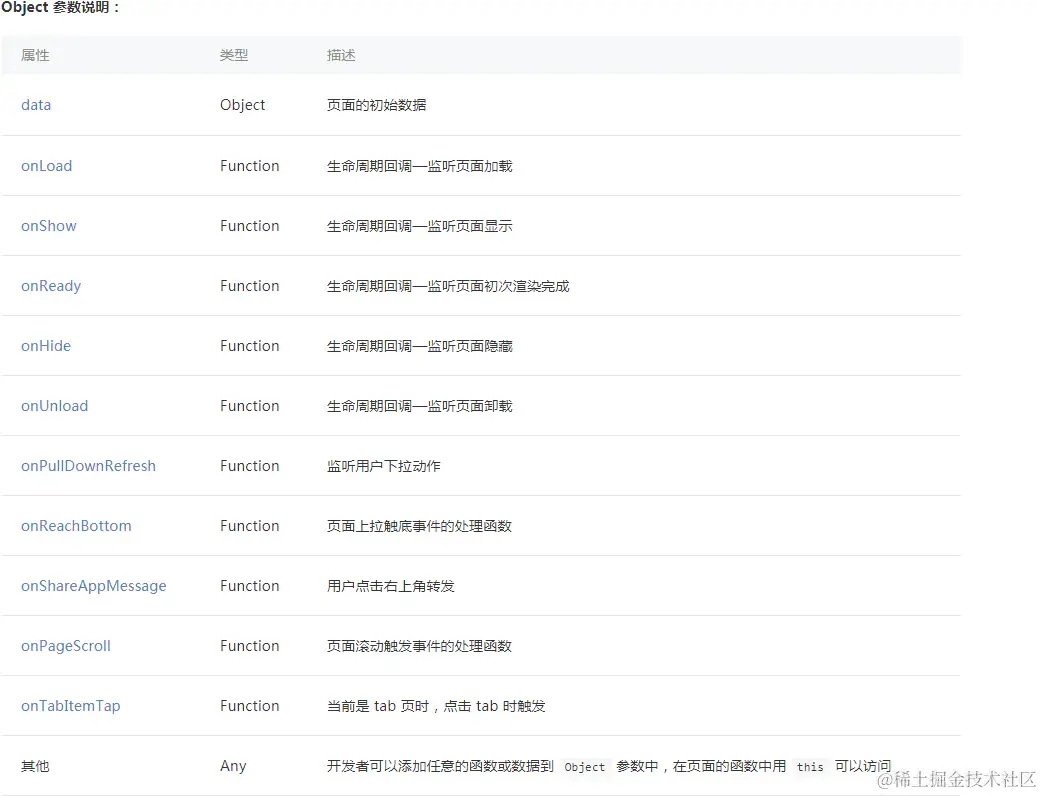Screen dimensions: 1043x796
Task: Open the data property link
Action: (x=36, y=105)
